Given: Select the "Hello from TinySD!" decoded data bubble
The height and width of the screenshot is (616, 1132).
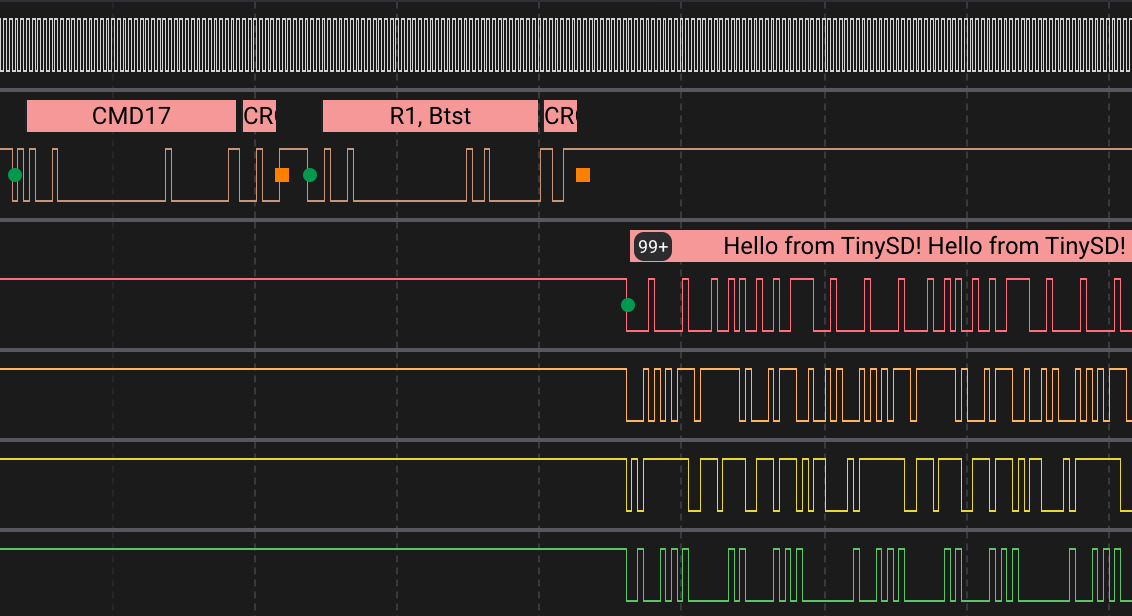Looking at the screenshot, I should (x=881, y=246).
